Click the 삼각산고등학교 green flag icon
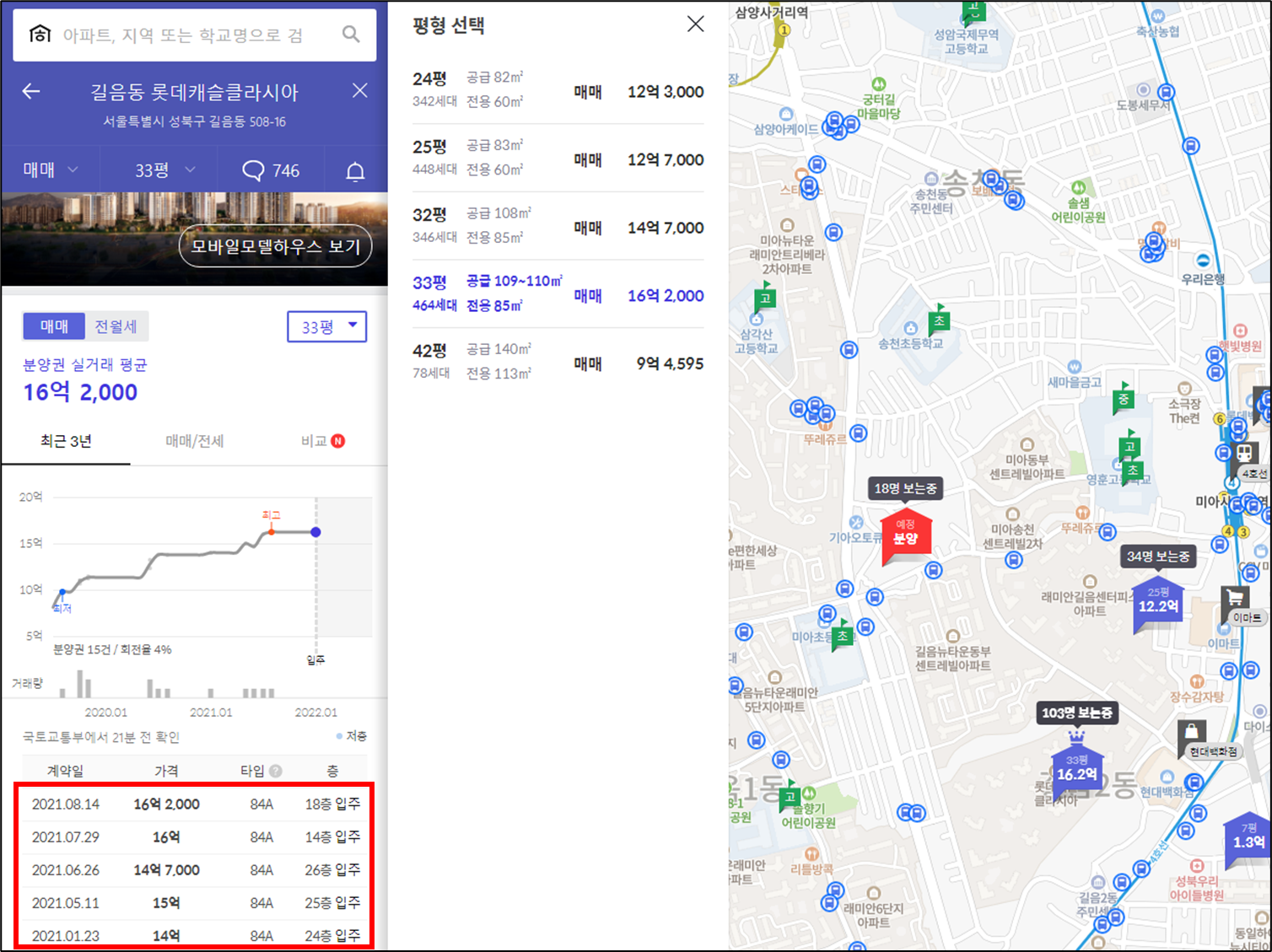The image size is (1272, 952). pos(764,297)
